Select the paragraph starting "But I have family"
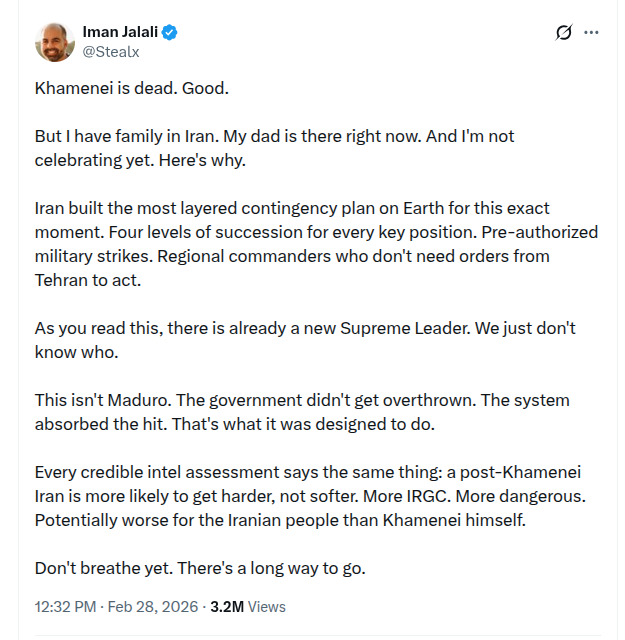This screenshot has width=625, height=640. (275, 148)
